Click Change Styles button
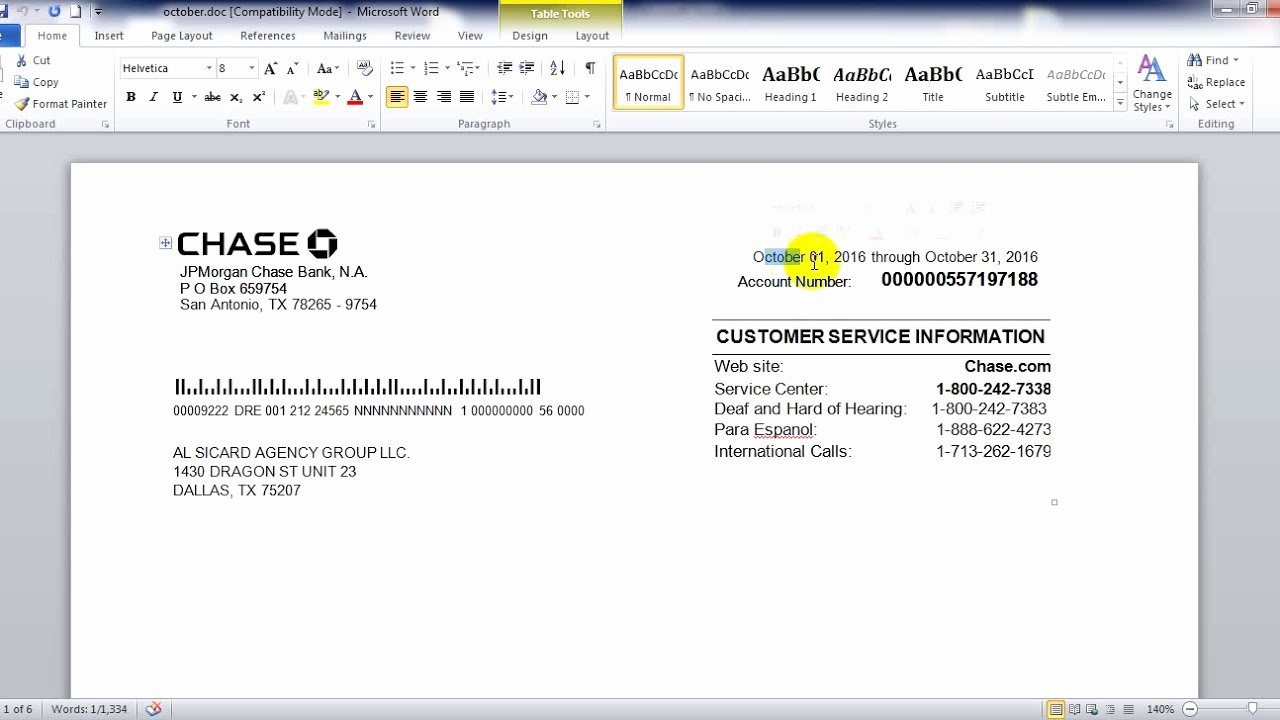The width and height of the screenshot is (1280, 720). tap(1152, 84)
